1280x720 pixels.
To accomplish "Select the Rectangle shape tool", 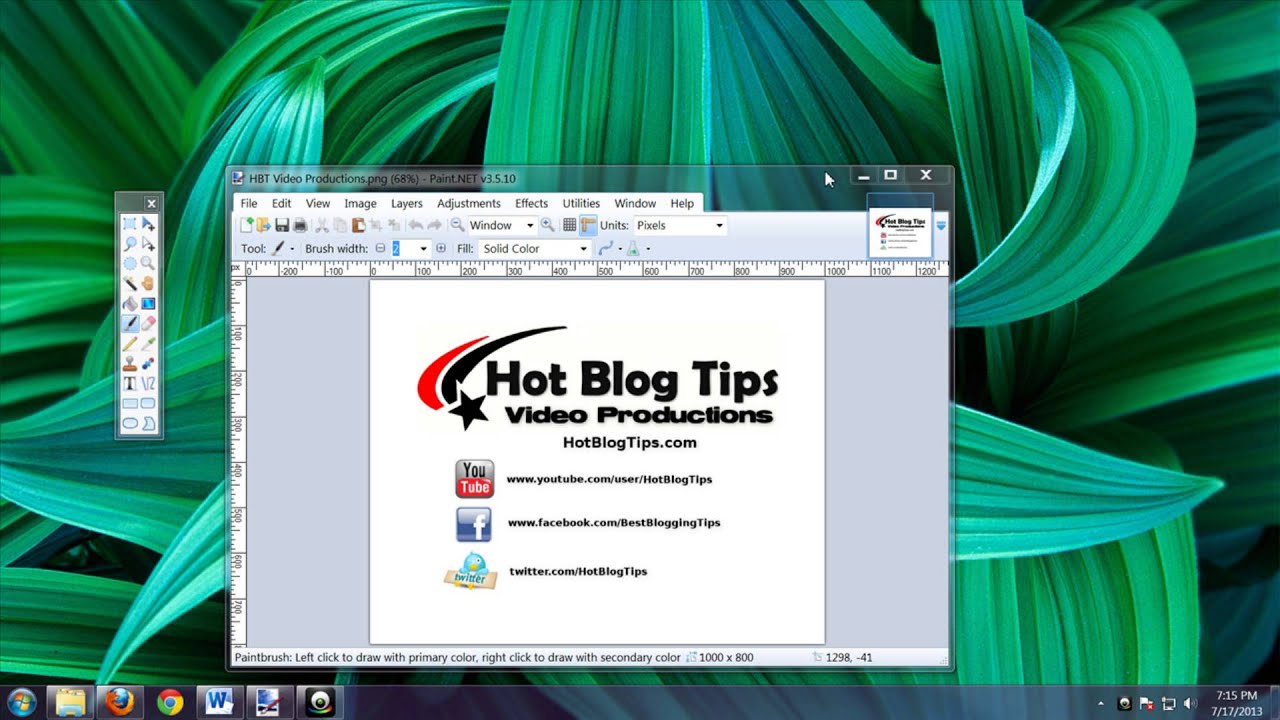I will click(130, 404).
